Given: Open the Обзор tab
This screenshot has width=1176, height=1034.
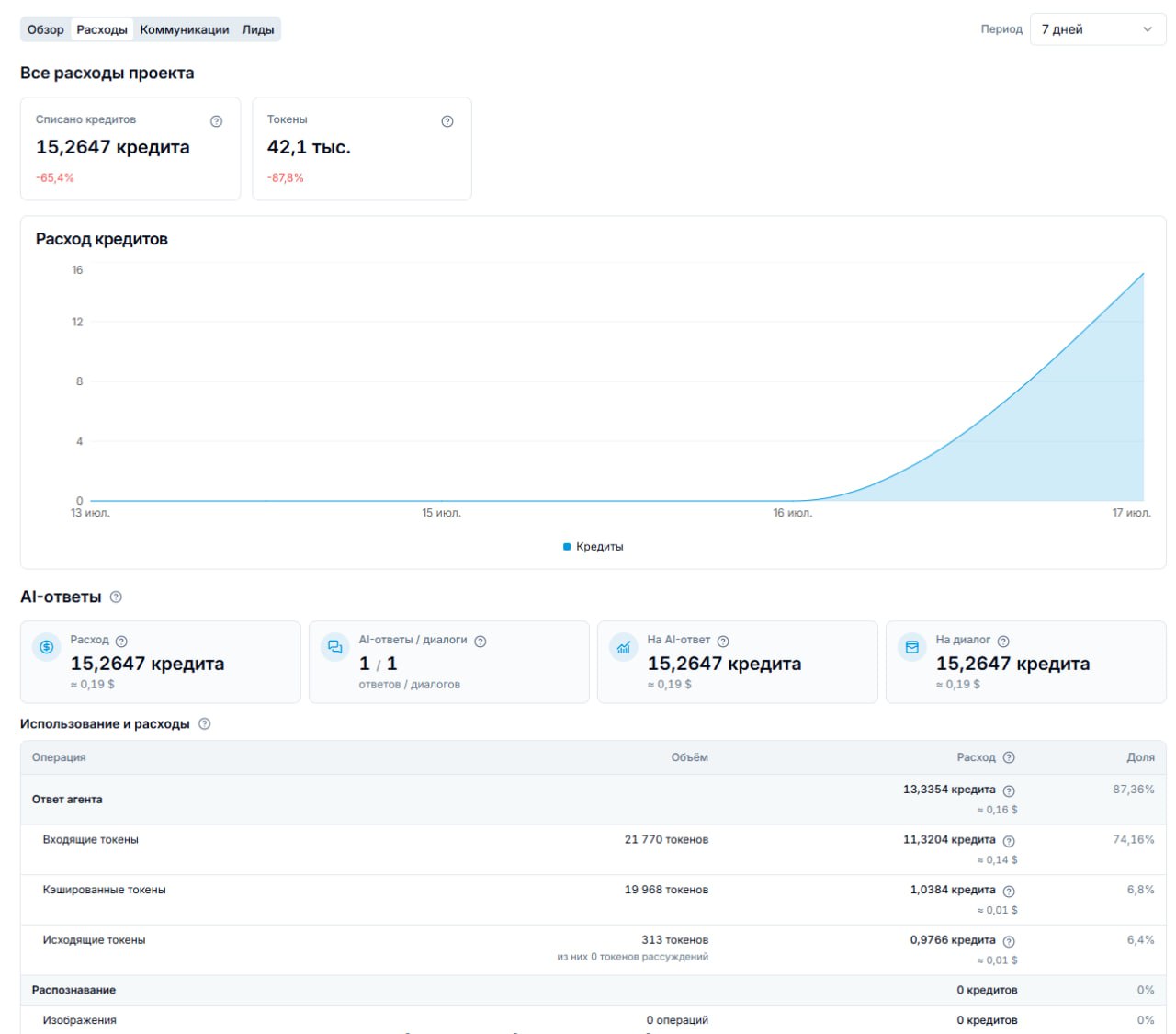Looking at the screenshot, I should coord(46,29).
